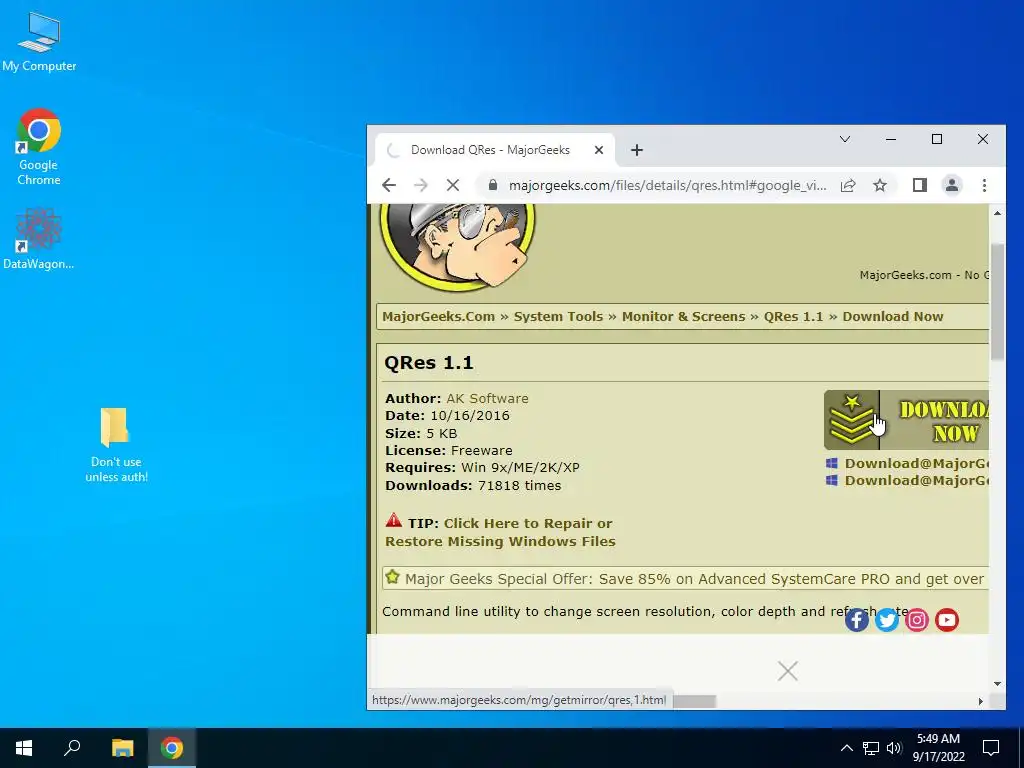
Task: Click the share page icon in address bar
Action: tap(848, 185)
